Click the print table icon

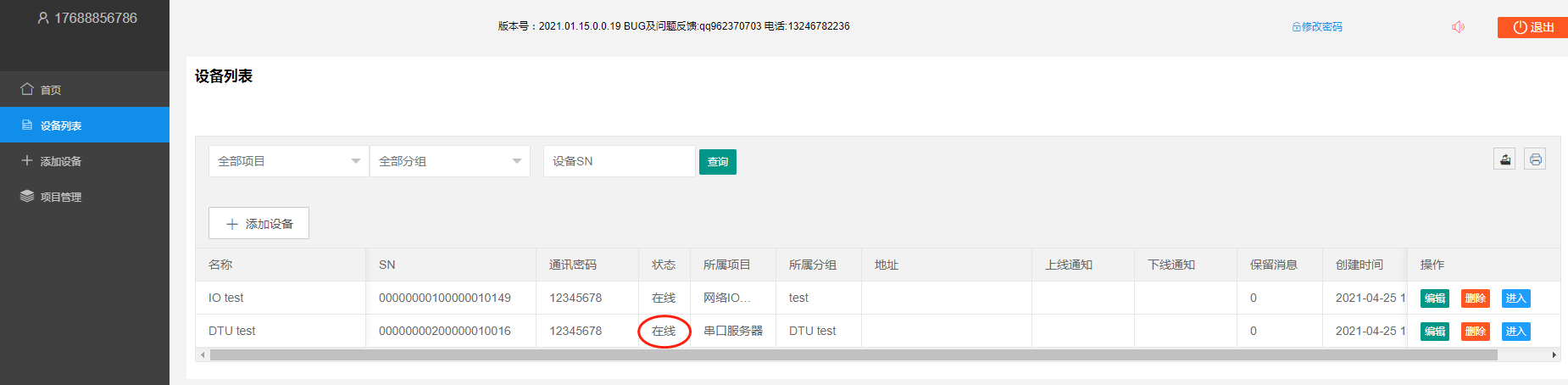[1535, 159]
